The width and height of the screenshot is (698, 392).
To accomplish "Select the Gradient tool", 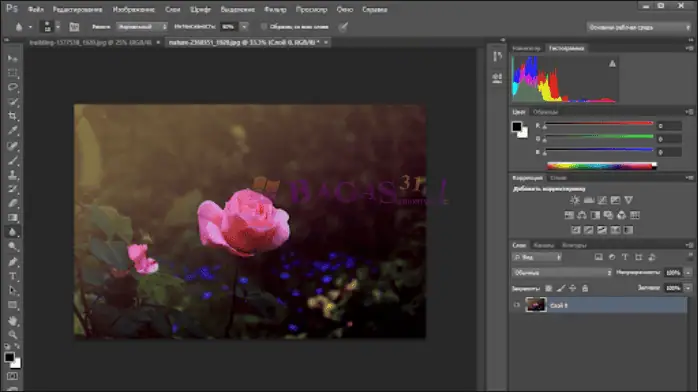I will click(12, 218).
